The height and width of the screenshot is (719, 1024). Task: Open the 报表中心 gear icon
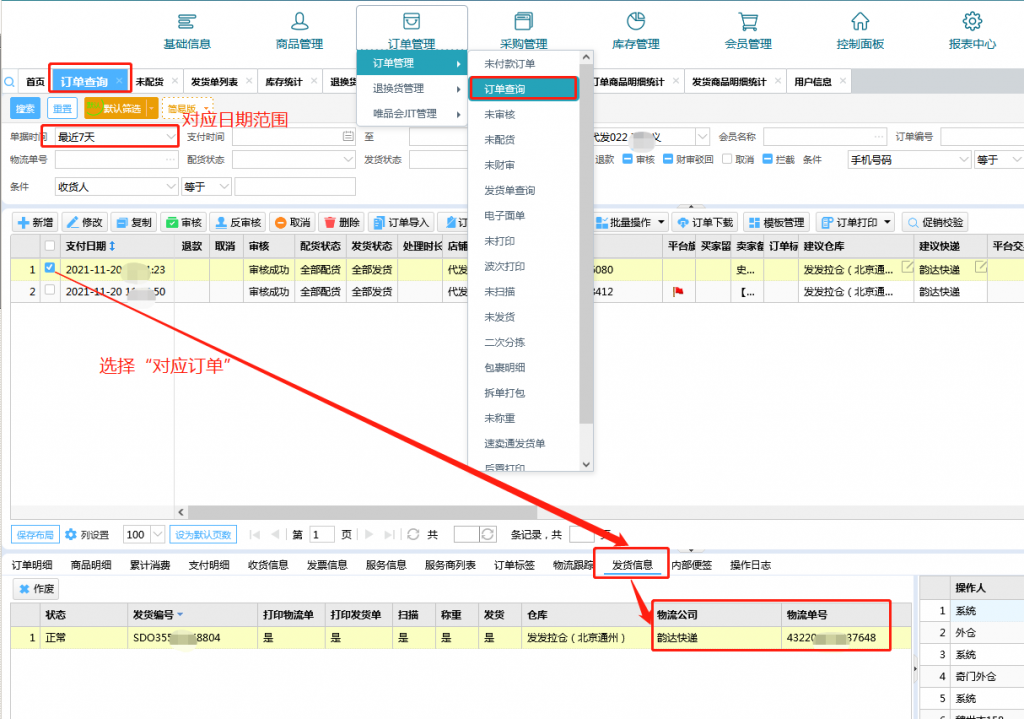972,22
